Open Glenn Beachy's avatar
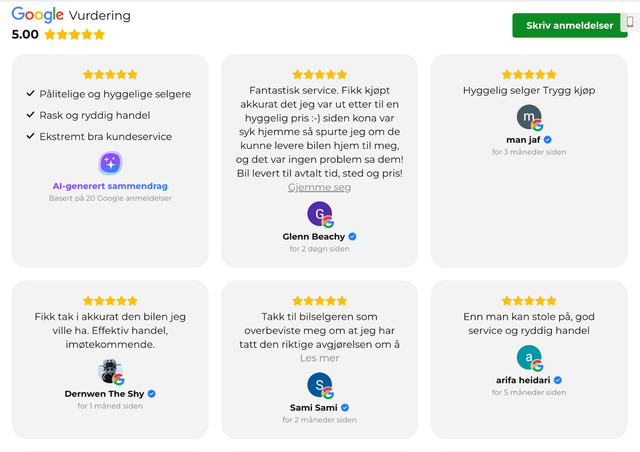The height and width of the screenshot is (452, 640). click(x=320, y=214)
